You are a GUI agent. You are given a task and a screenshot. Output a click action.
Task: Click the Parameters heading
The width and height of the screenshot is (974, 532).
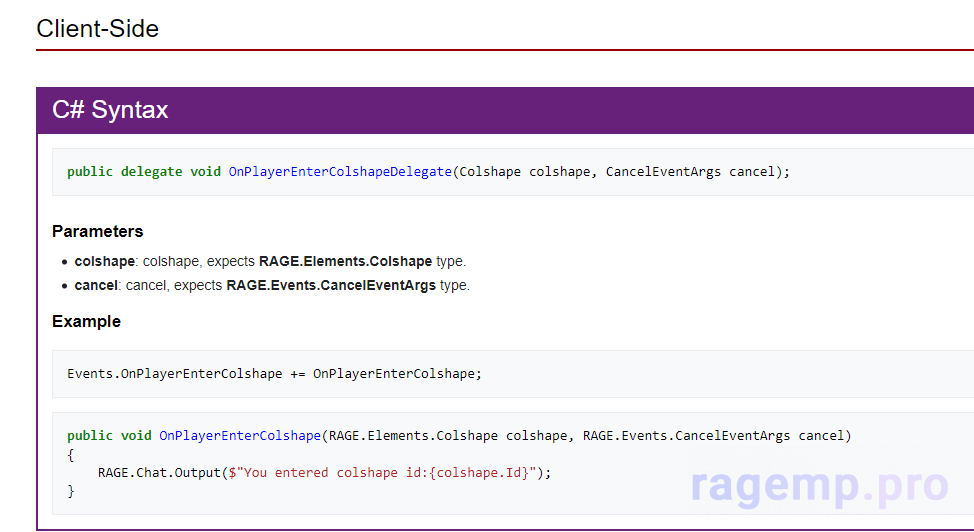coord(97,231)
